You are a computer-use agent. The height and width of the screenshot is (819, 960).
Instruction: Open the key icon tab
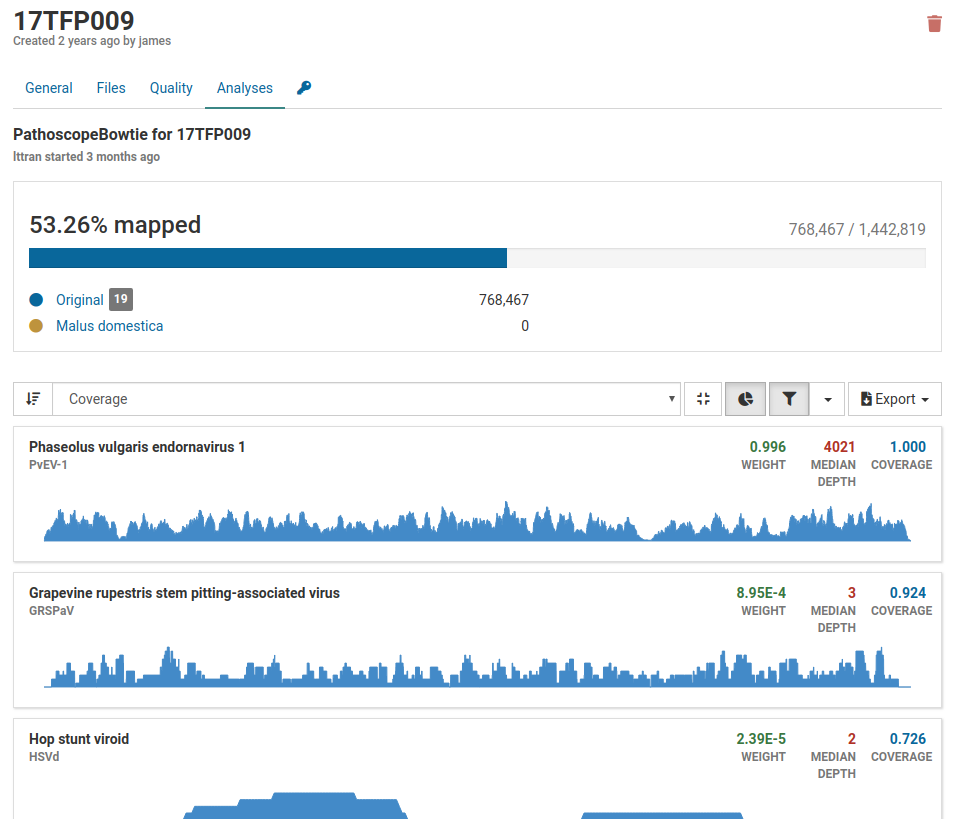tap(304, 88)
